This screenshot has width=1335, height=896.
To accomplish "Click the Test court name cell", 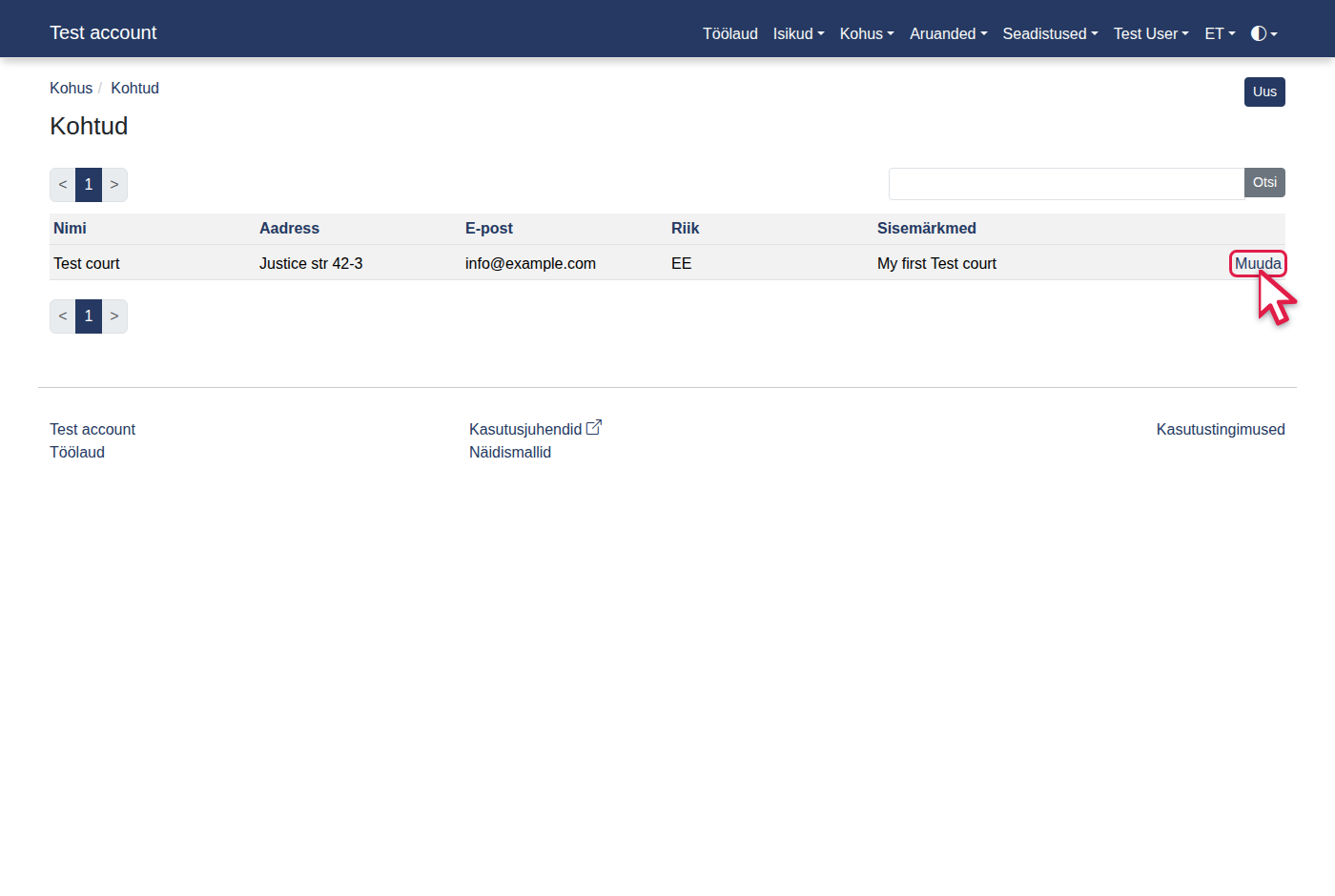I will point(87,263).
